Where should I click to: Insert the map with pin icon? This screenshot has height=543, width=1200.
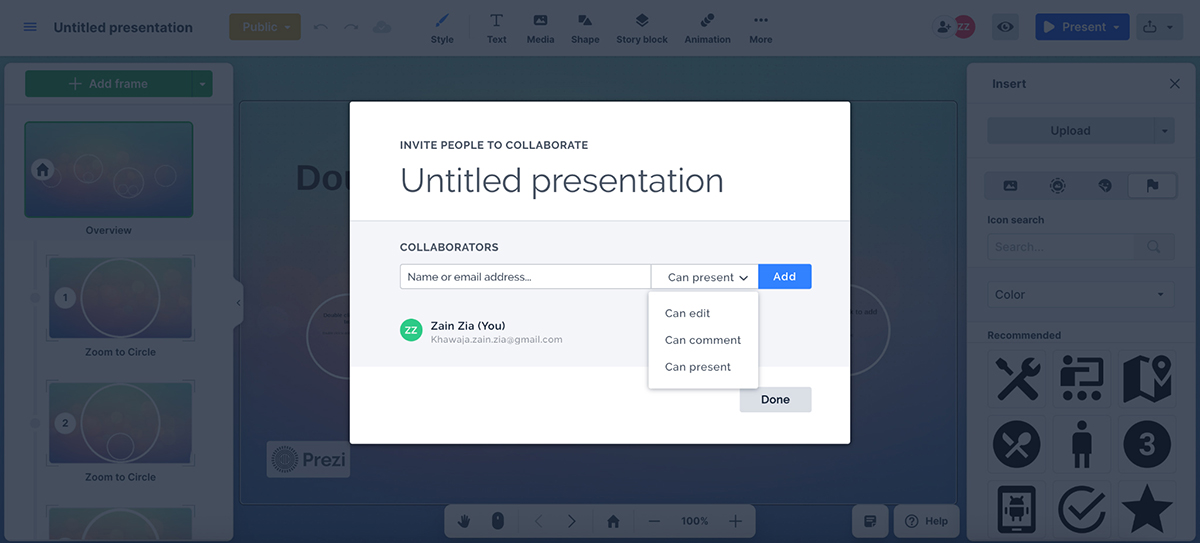[x=1147, y=380]
